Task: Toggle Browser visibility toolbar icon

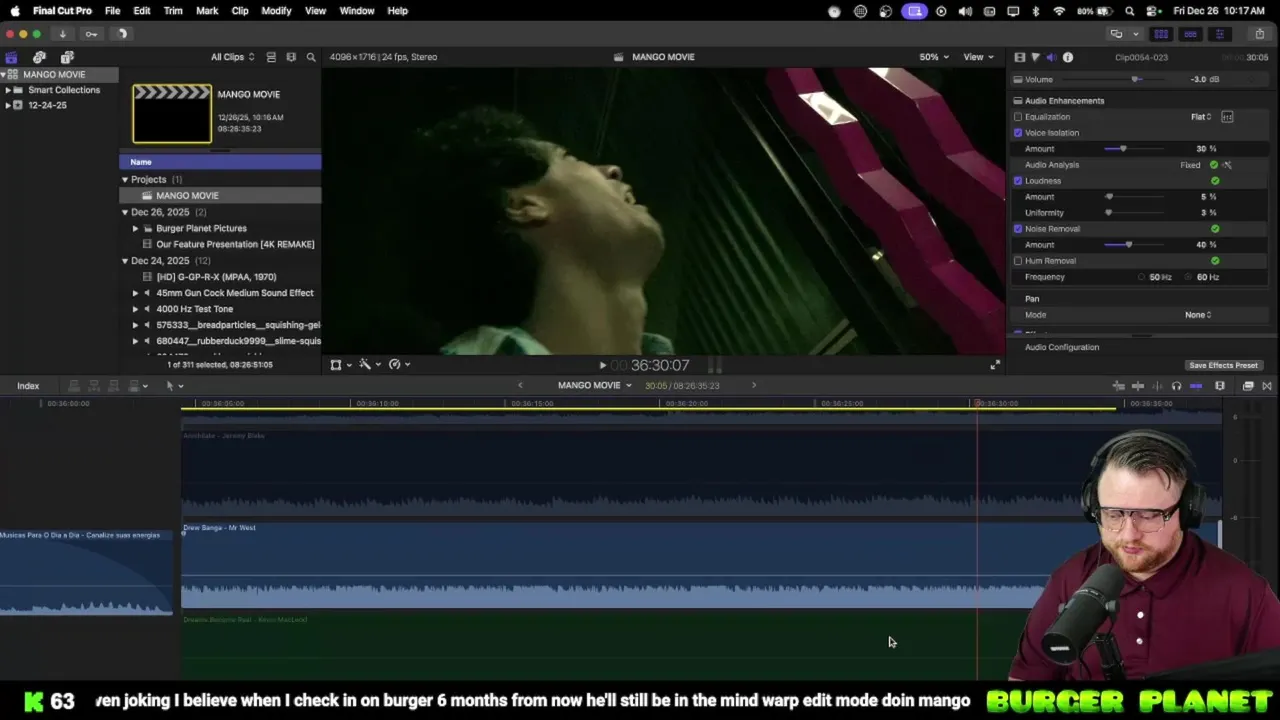Action: 1161,34
